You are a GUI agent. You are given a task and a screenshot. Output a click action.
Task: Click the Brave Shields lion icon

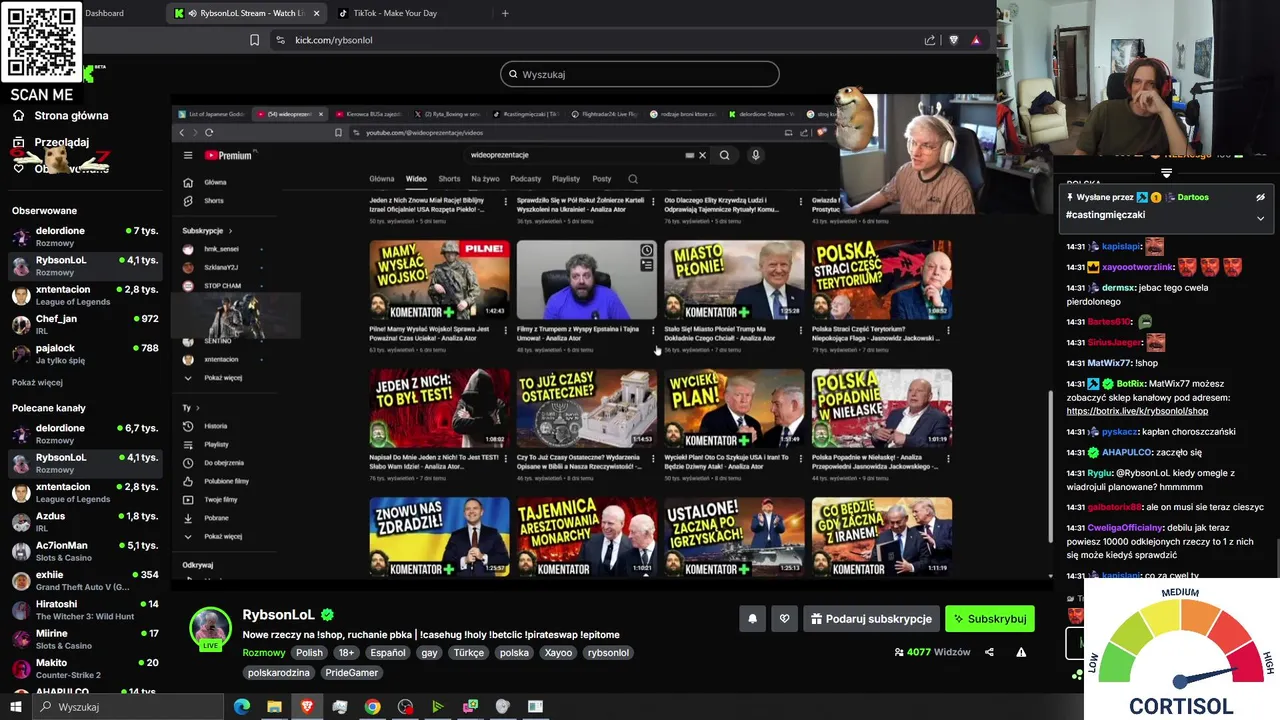click(x=953, y=40)
